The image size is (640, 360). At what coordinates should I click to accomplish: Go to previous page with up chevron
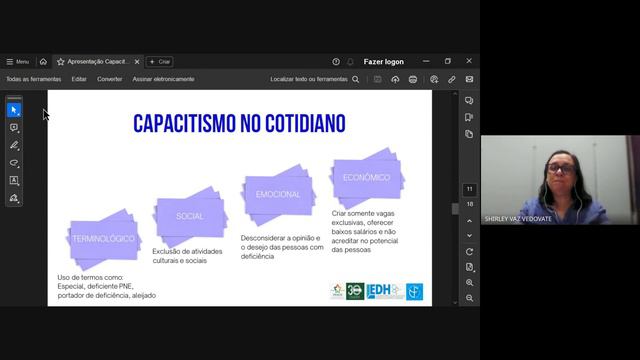(x=469, y=221)
